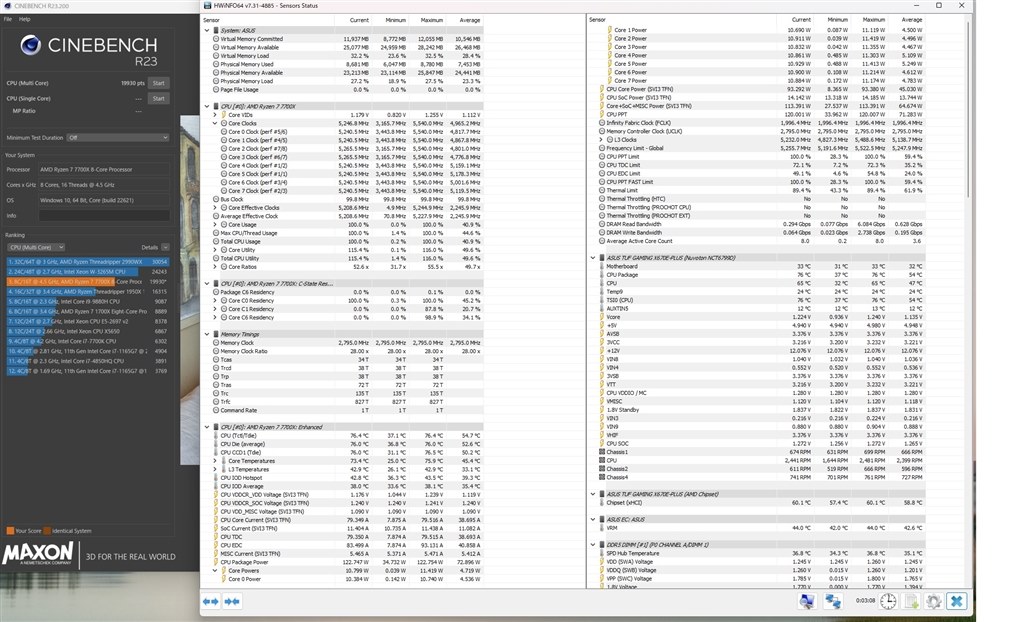
Task: Collapse the Memory Timings group
Action: [x=207, y=335]
